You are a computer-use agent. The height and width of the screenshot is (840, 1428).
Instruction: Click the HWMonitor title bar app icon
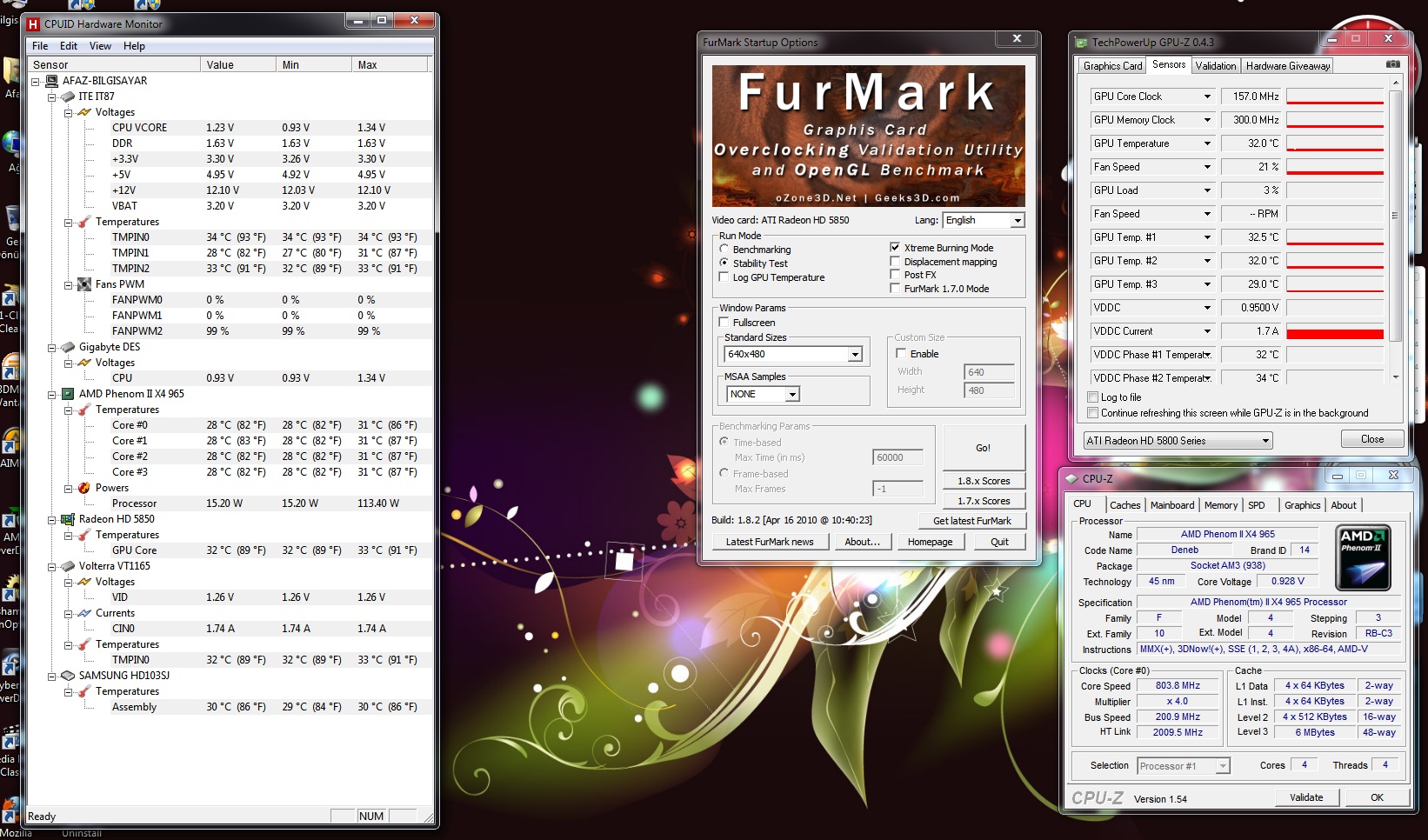[34, 24]
